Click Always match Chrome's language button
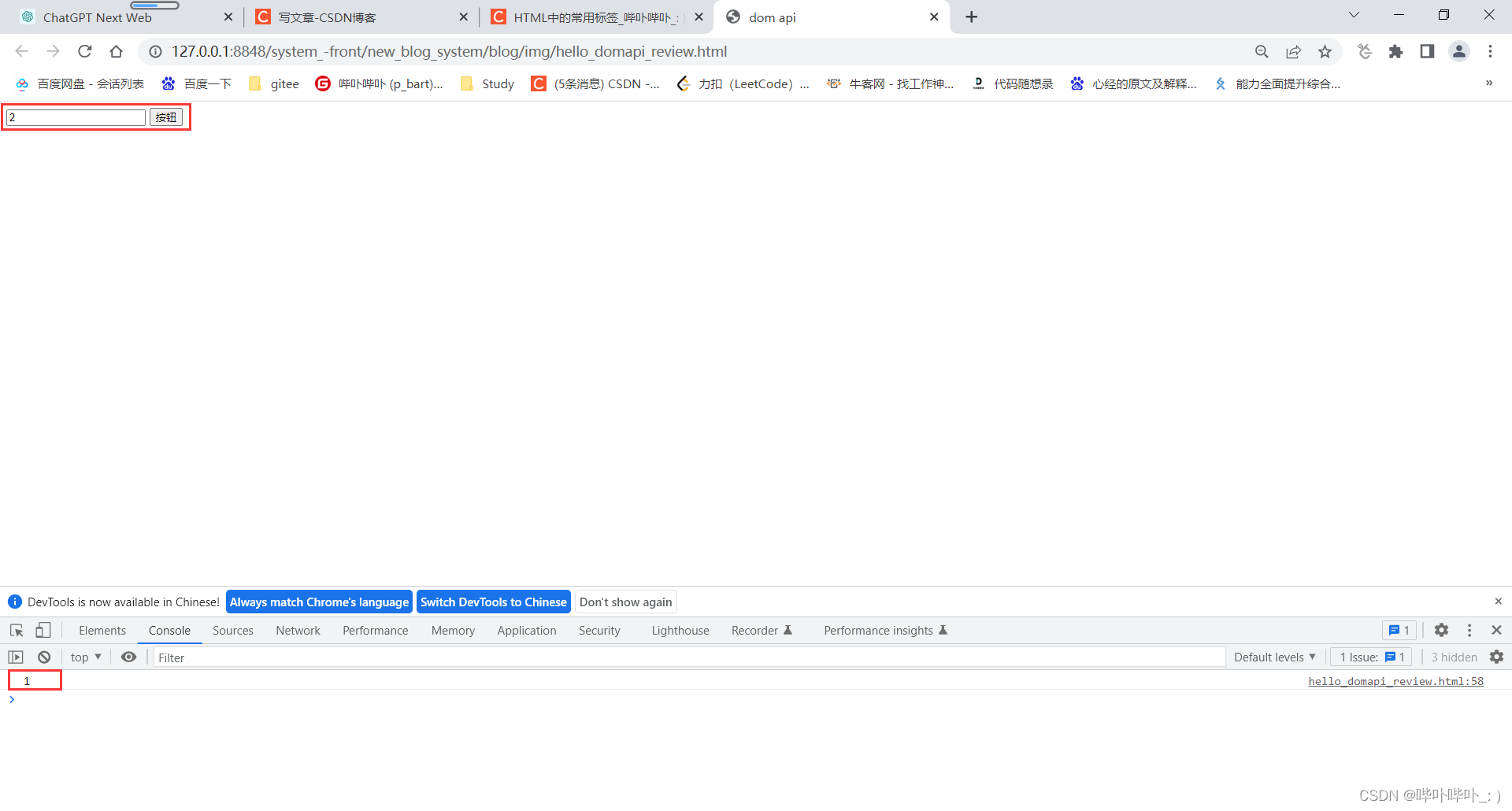Screen dimensions: 1512x811 pyautogui.click(x=319, y=602)
